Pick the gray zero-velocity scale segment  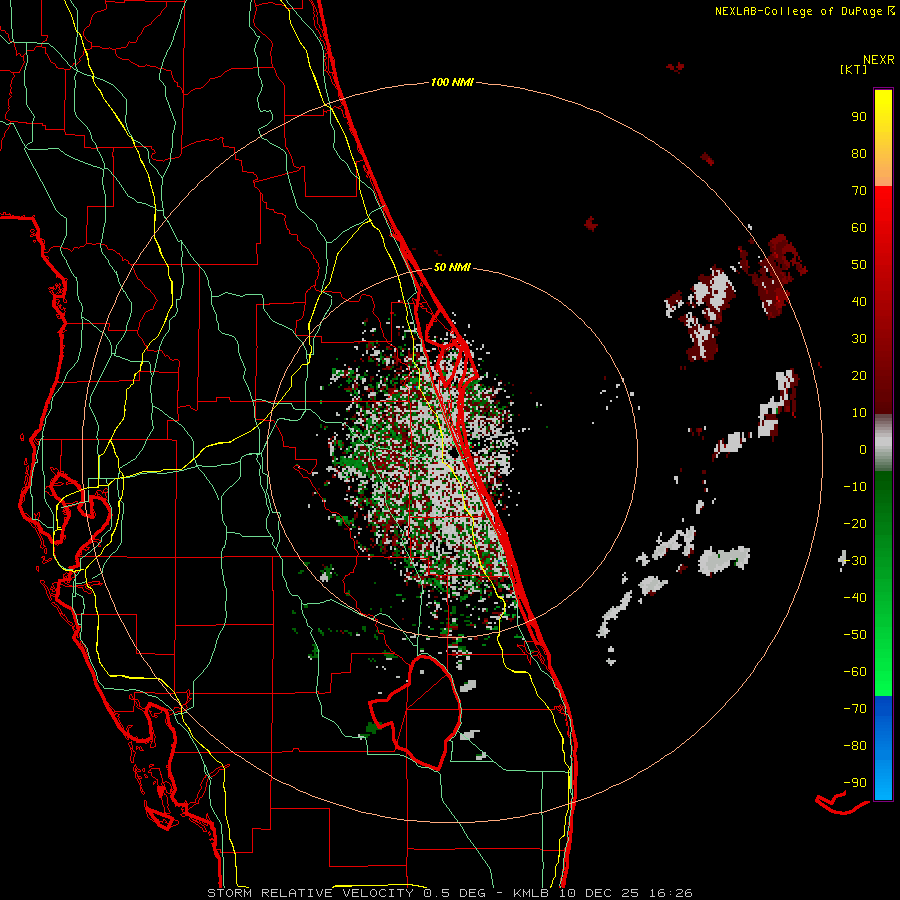883,443
